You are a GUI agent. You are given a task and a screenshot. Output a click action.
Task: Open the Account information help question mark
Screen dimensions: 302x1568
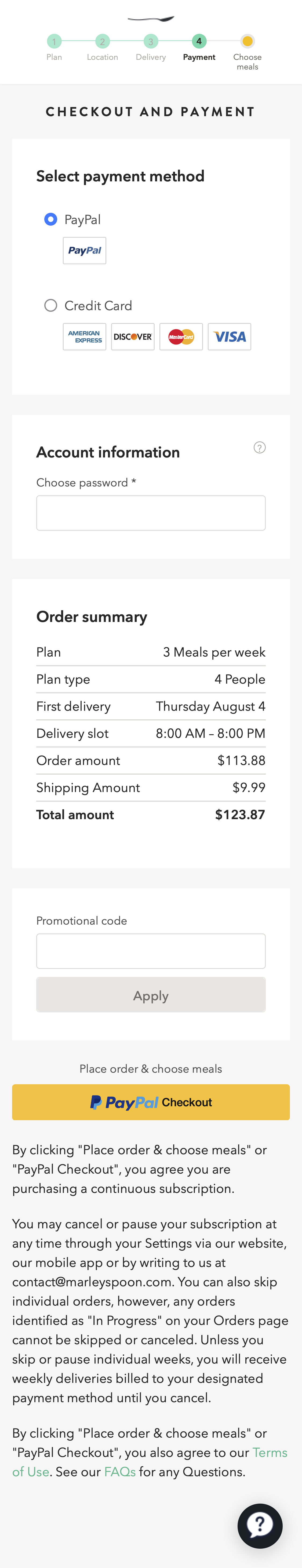pos(260,447)
